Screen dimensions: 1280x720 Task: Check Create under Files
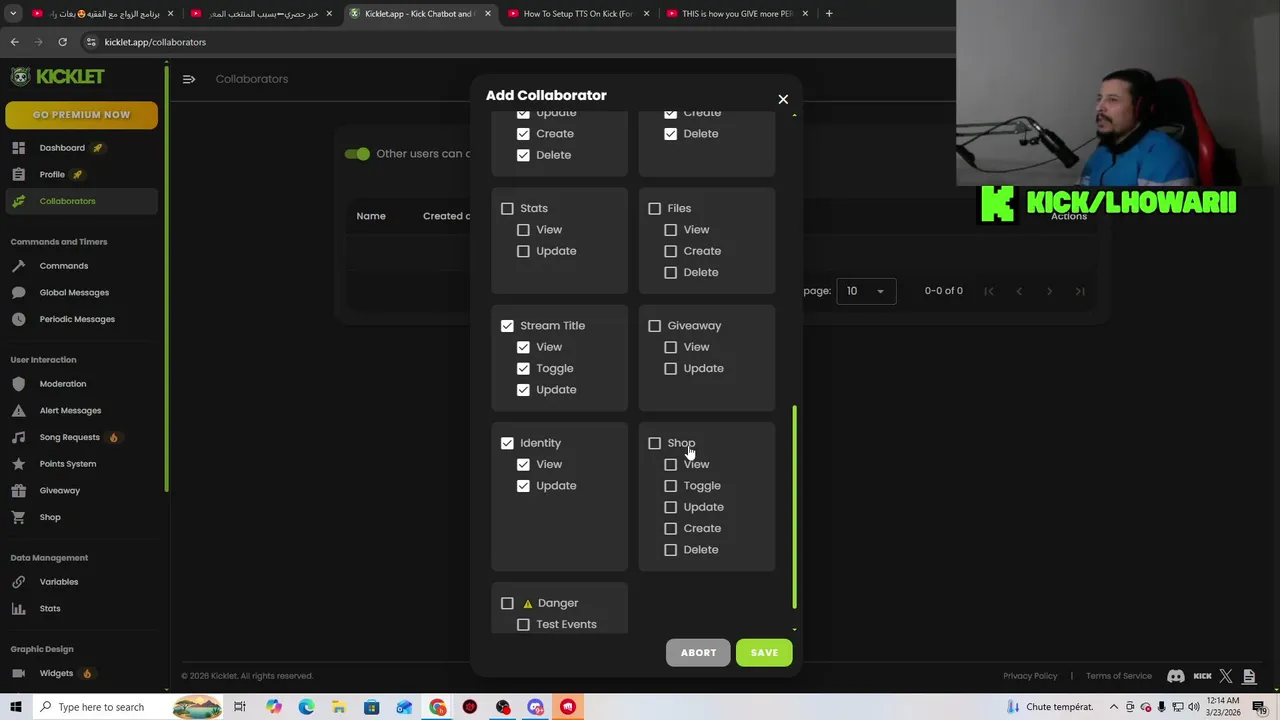pyautogui.click(x=671, y=251)
